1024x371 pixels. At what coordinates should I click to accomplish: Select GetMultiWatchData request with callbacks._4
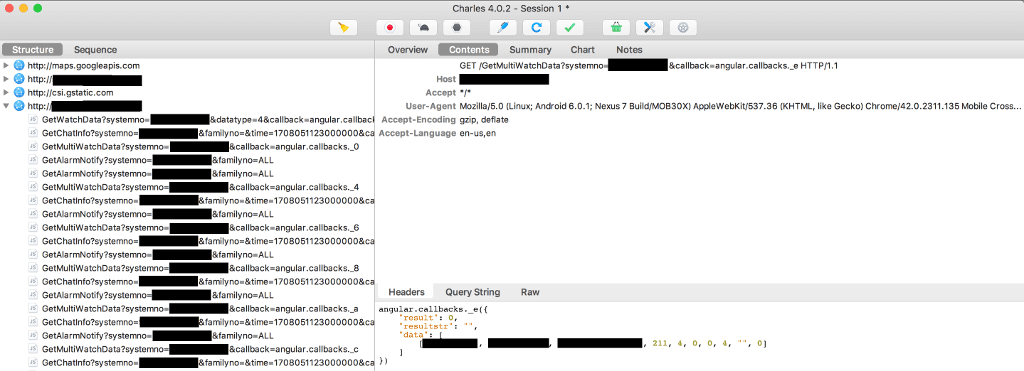[x=187, y=187]
